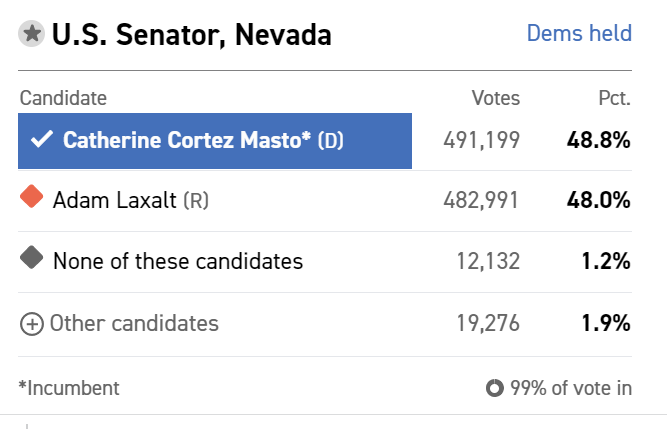Click the None of these candidates label
The width and height of the screenshot is (667, 429).
[178, 261]
